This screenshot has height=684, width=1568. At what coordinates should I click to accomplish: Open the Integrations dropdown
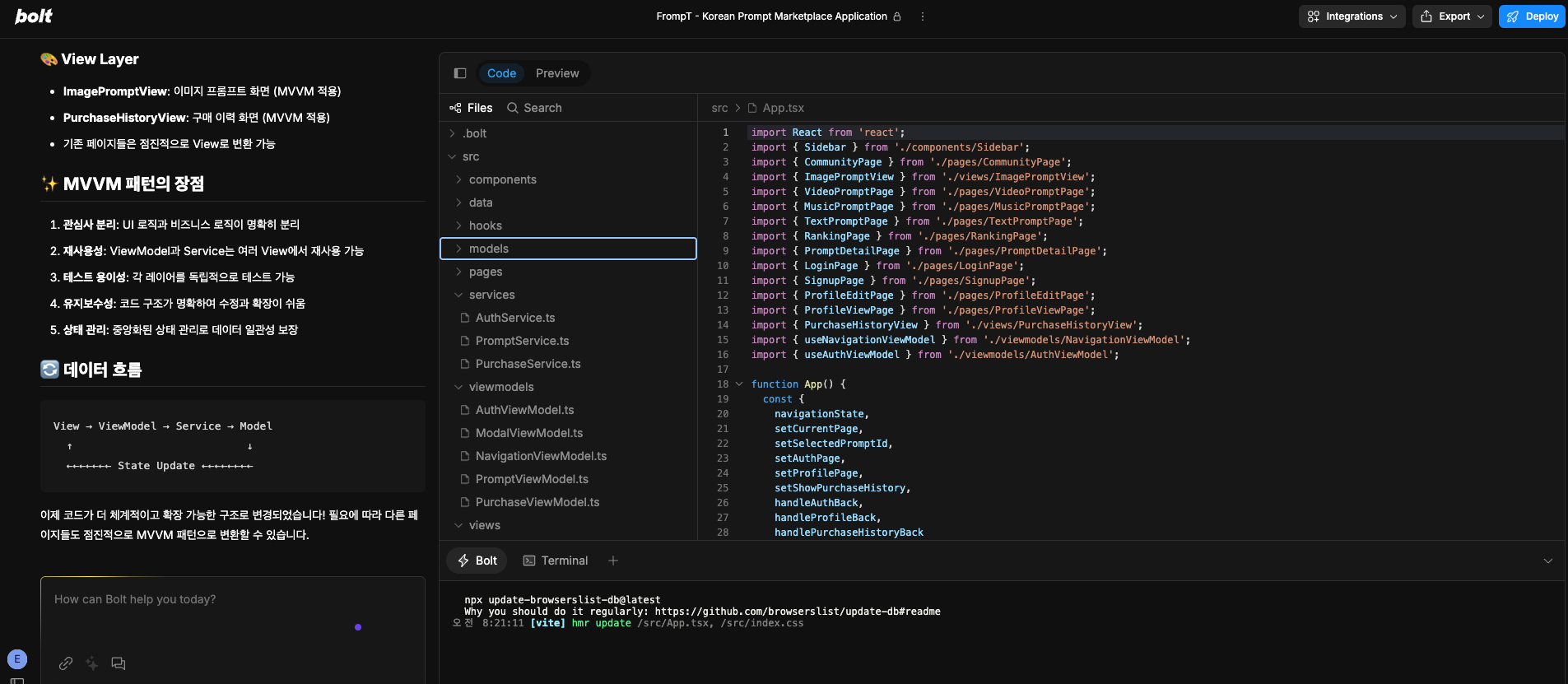[x=1352, y=16]
